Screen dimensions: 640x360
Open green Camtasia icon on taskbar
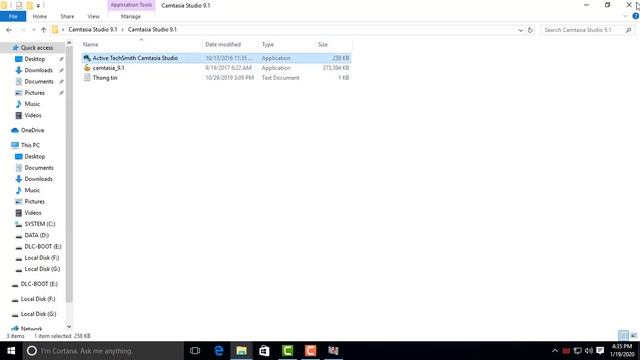tap(287, 351)
